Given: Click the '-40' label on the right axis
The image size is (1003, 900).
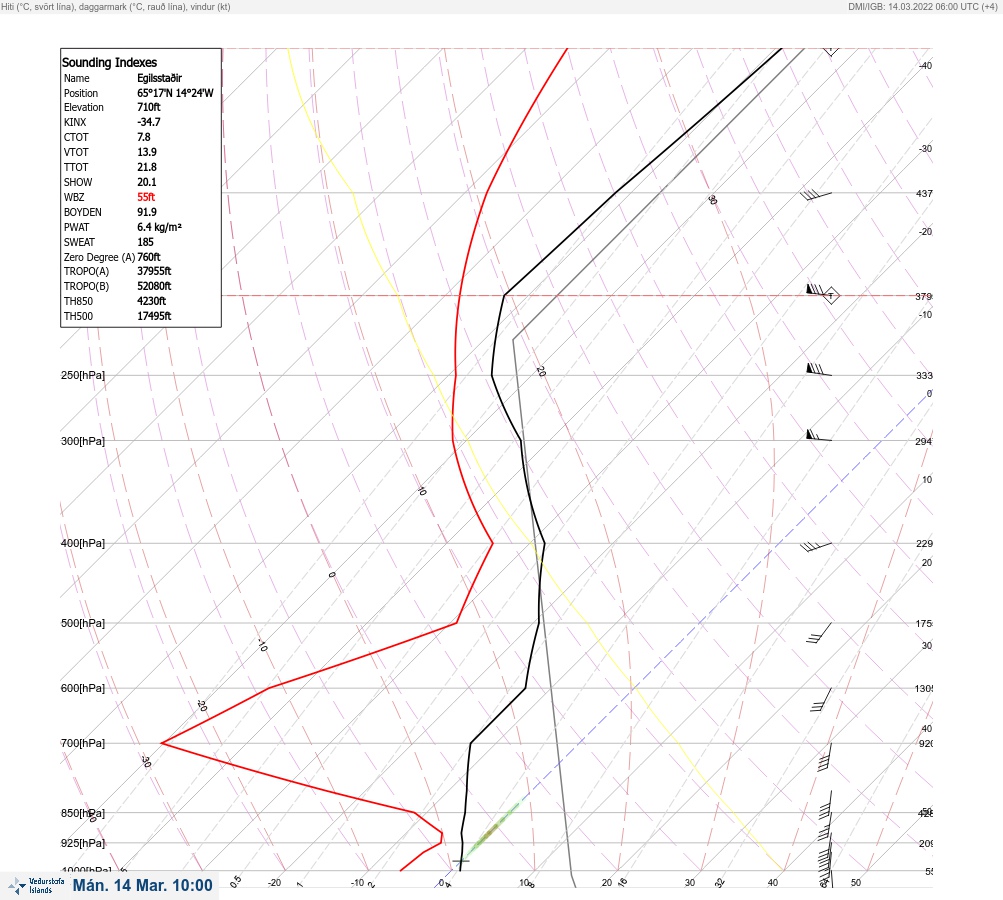Looking at the screenshot, I should [925, 65].
